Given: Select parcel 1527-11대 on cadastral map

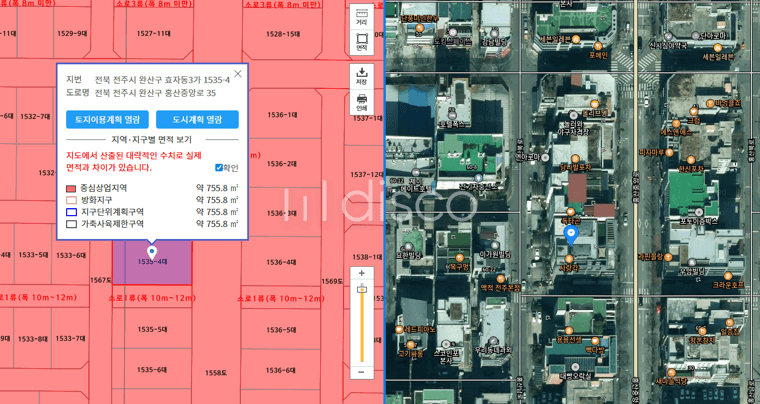Looking at the screenshot, I should click(154, 34).
